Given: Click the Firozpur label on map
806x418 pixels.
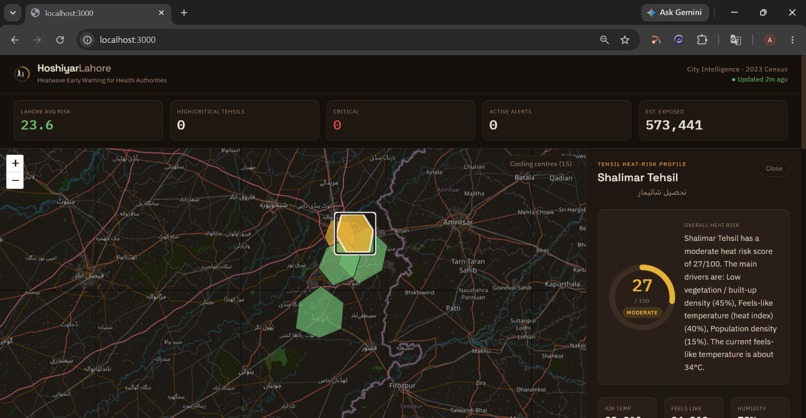Looking at the screenshot, I should click(x=402, y=385).
